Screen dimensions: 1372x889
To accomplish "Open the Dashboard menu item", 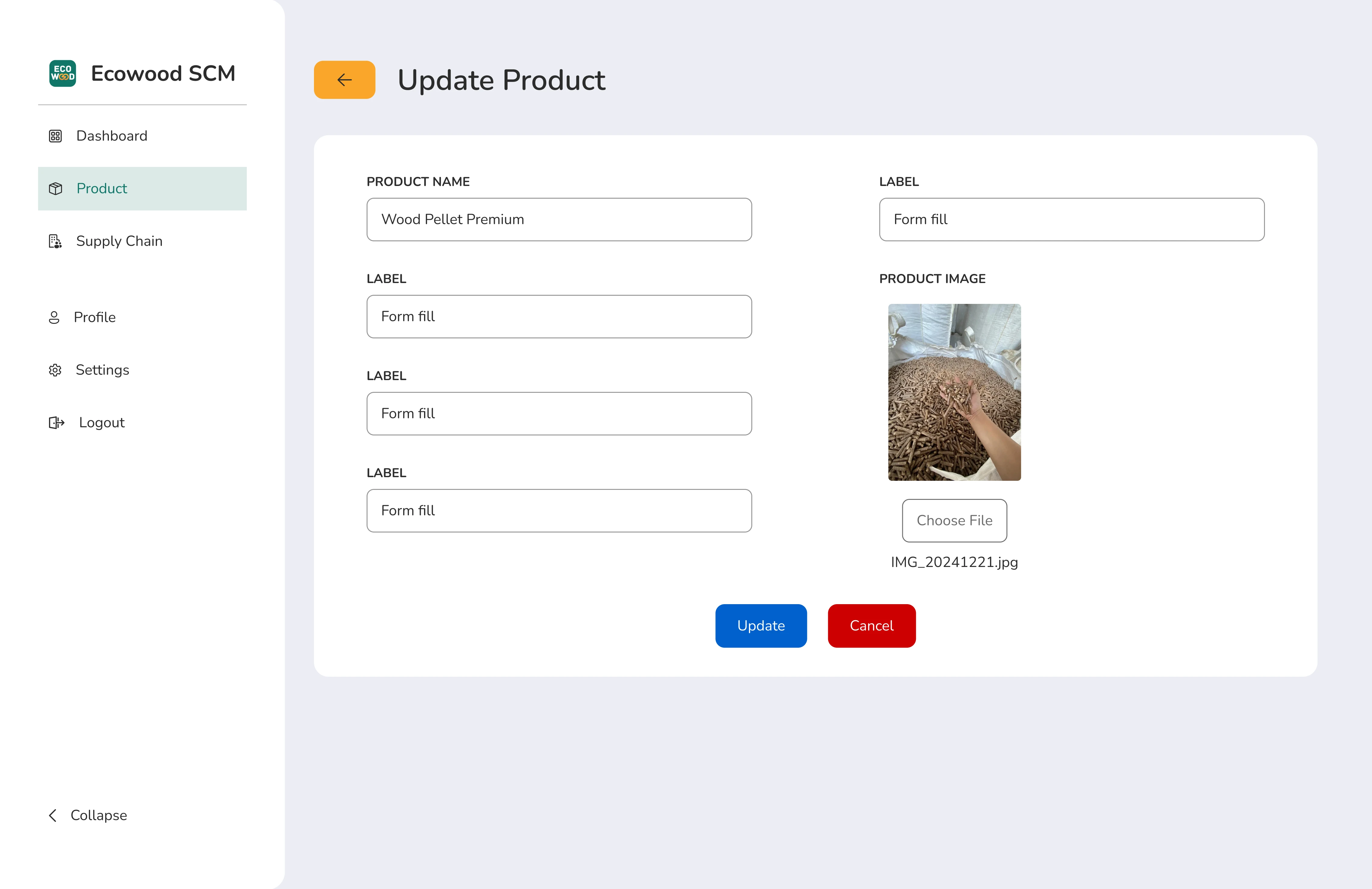I will [x=112, y=136].
